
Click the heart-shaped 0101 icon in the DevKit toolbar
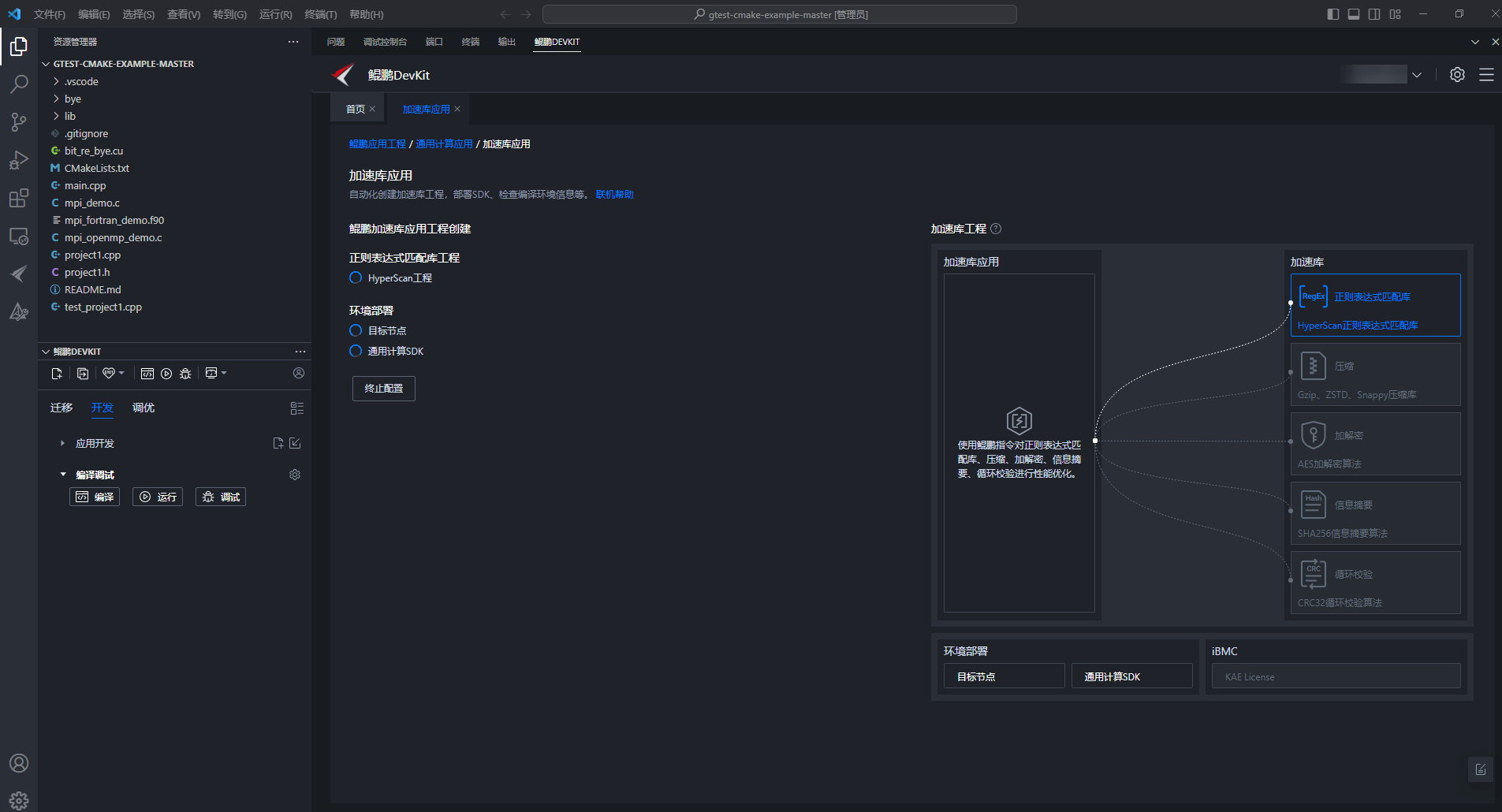click(109, 374)
